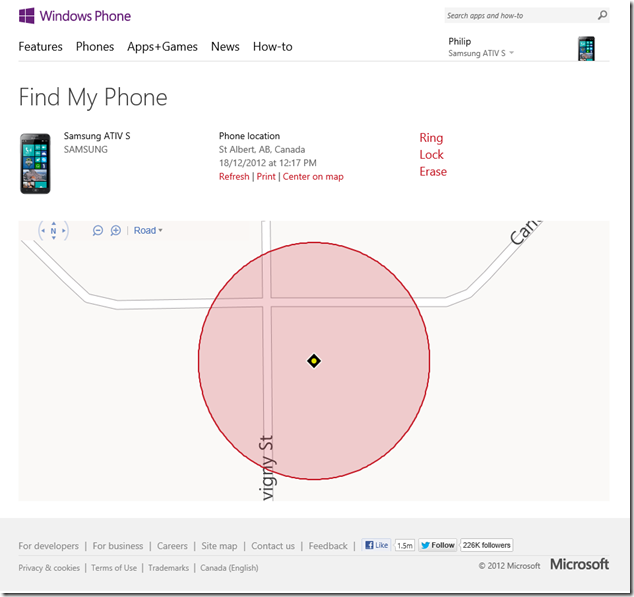Image resolution: width=634 pixels, height=597 pixels.
Task: Click Center on map link
Action: click(x=313, y=177)
